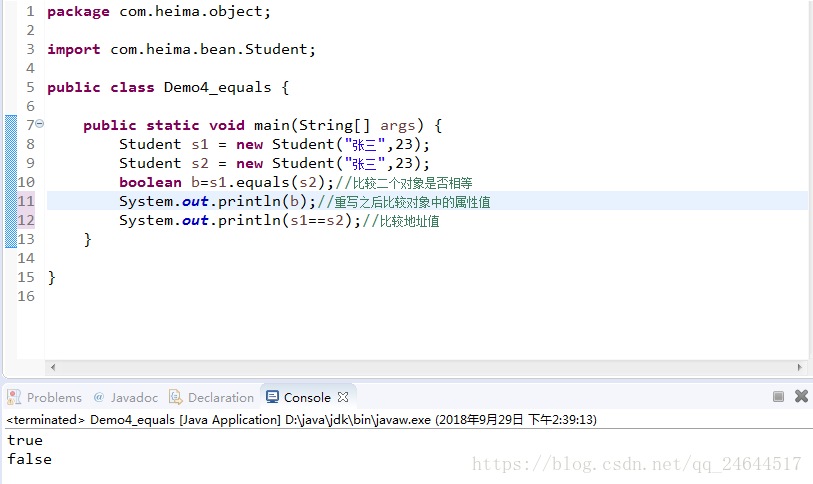The height and width of the screenshot is (484, 813).
Task: Click the 'boolean' keyword on line 10
Action: (150, 183)
